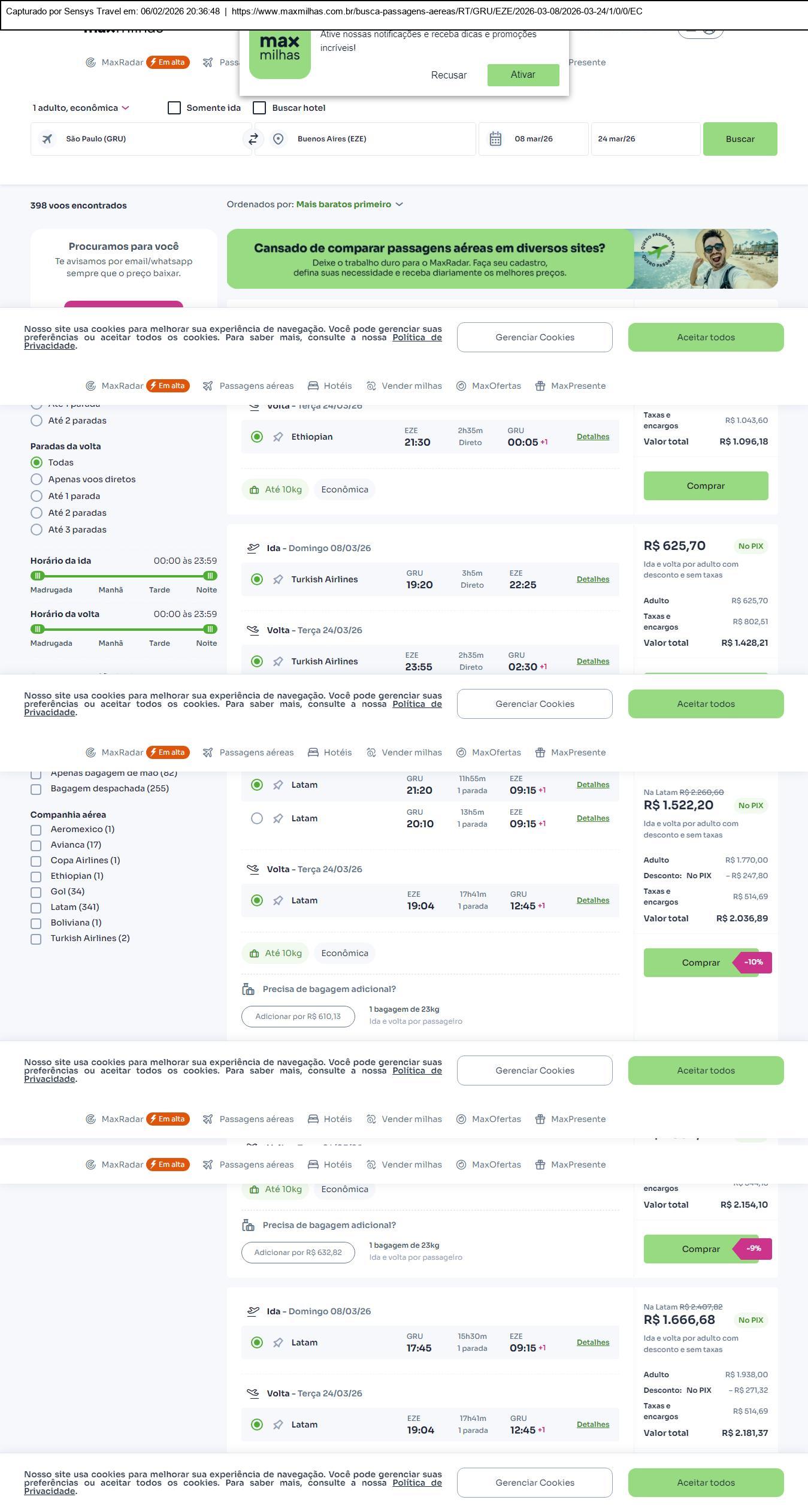
Task: Check the 'Somente ida' checkbox
Action: click(174, 108)
